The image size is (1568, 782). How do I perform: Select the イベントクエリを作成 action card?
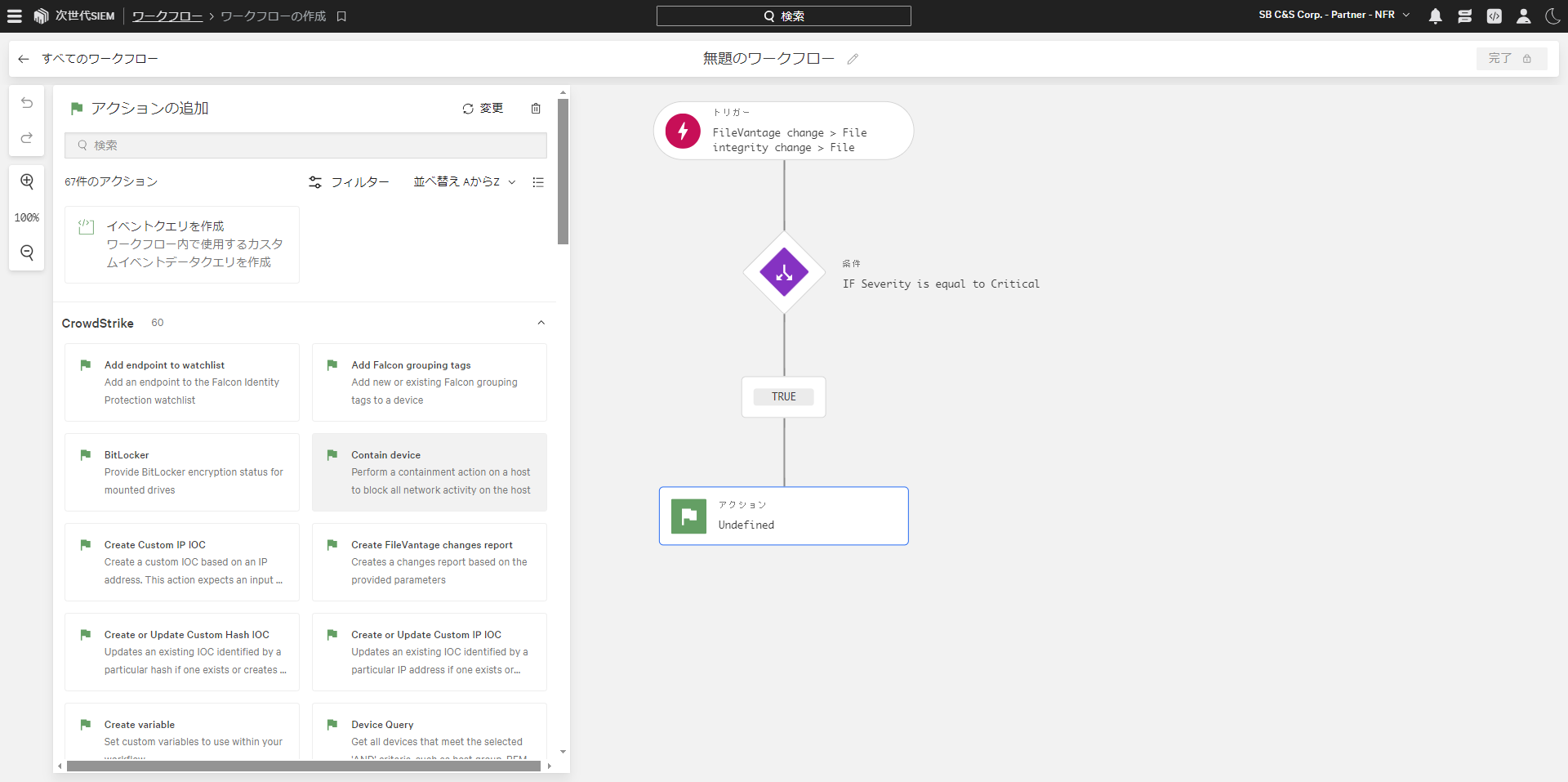pyautogui.click(x=182, y=244)
